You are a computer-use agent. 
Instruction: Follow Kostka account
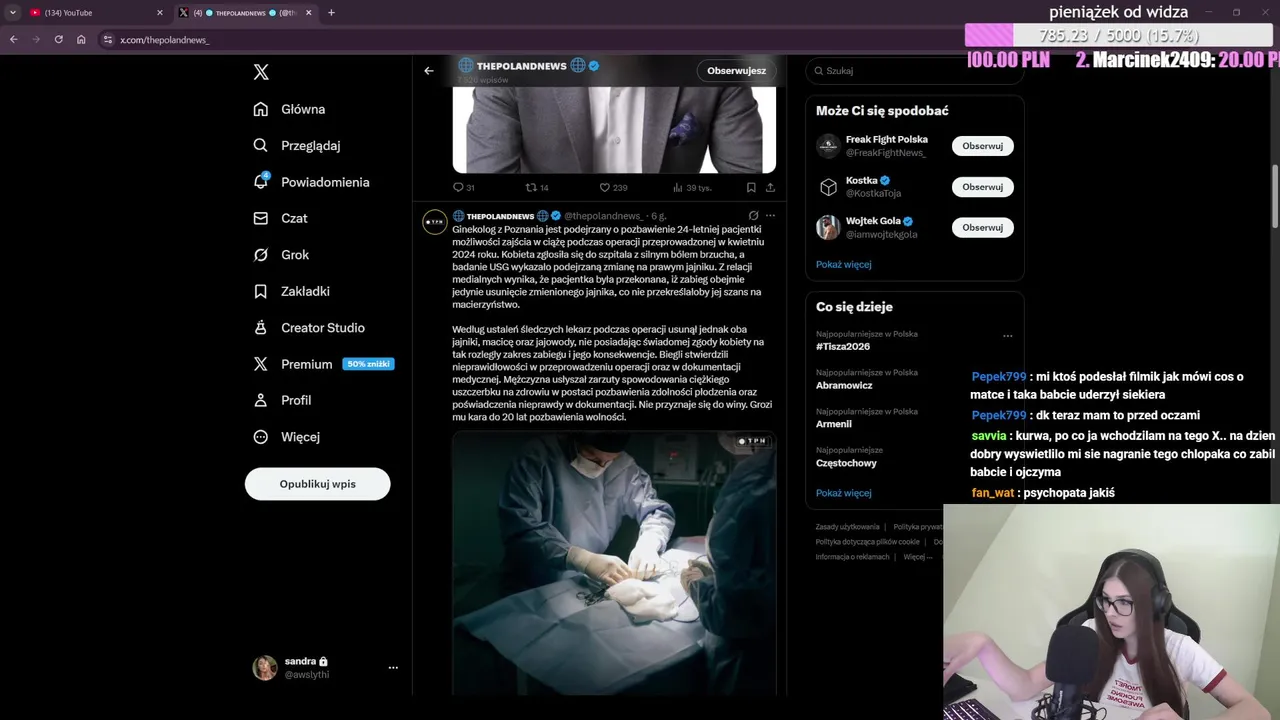(982, 187)
